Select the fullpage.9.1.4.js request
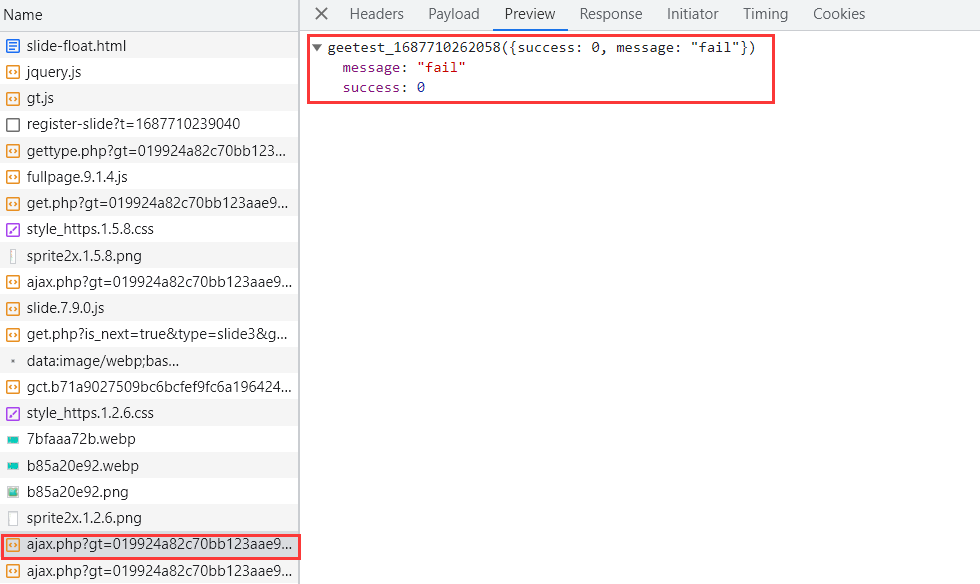This screenshot has height=584, width=980. (x=77, y=177)
